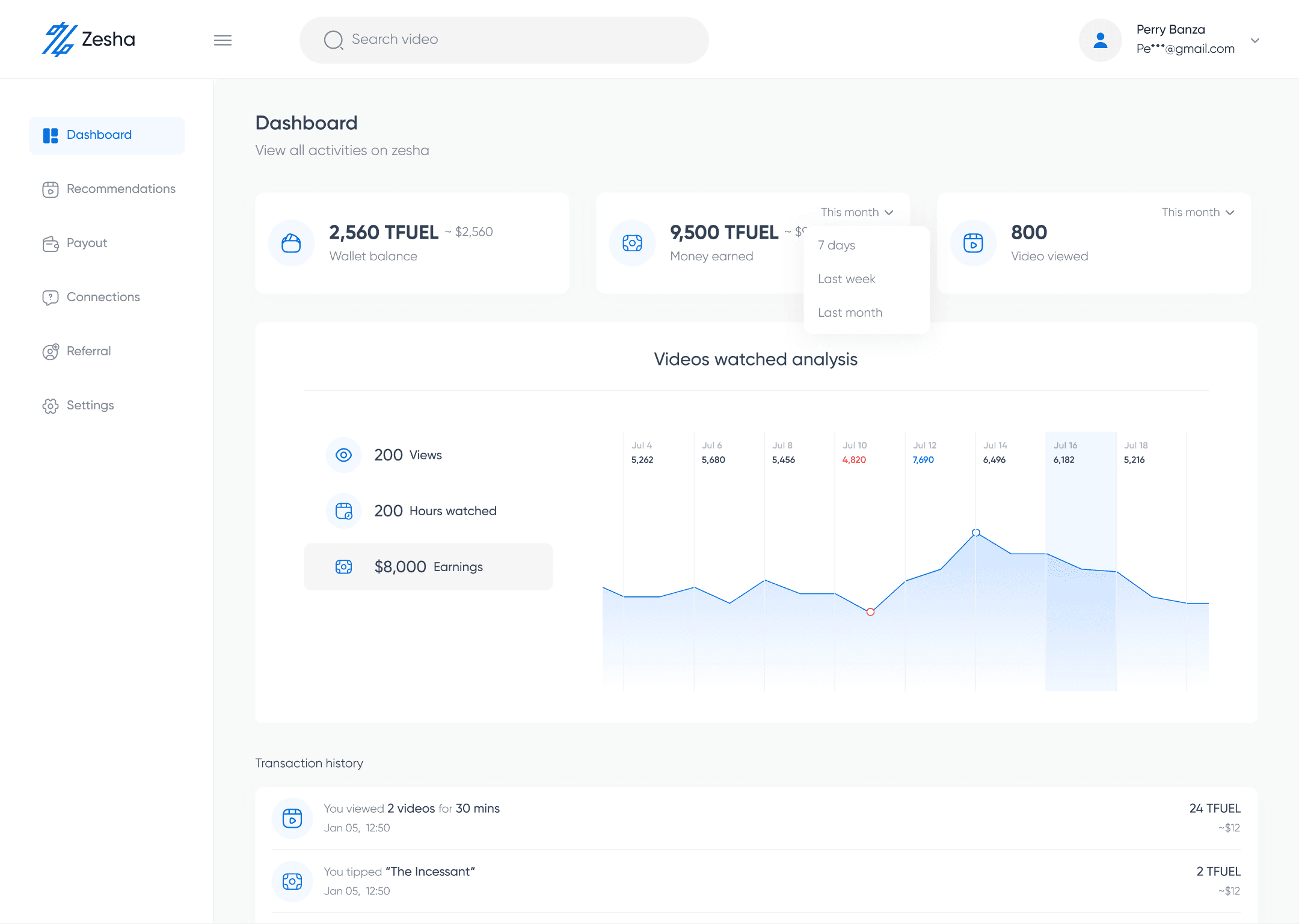Click the user avatar icon

click(x=1100, y=40)
